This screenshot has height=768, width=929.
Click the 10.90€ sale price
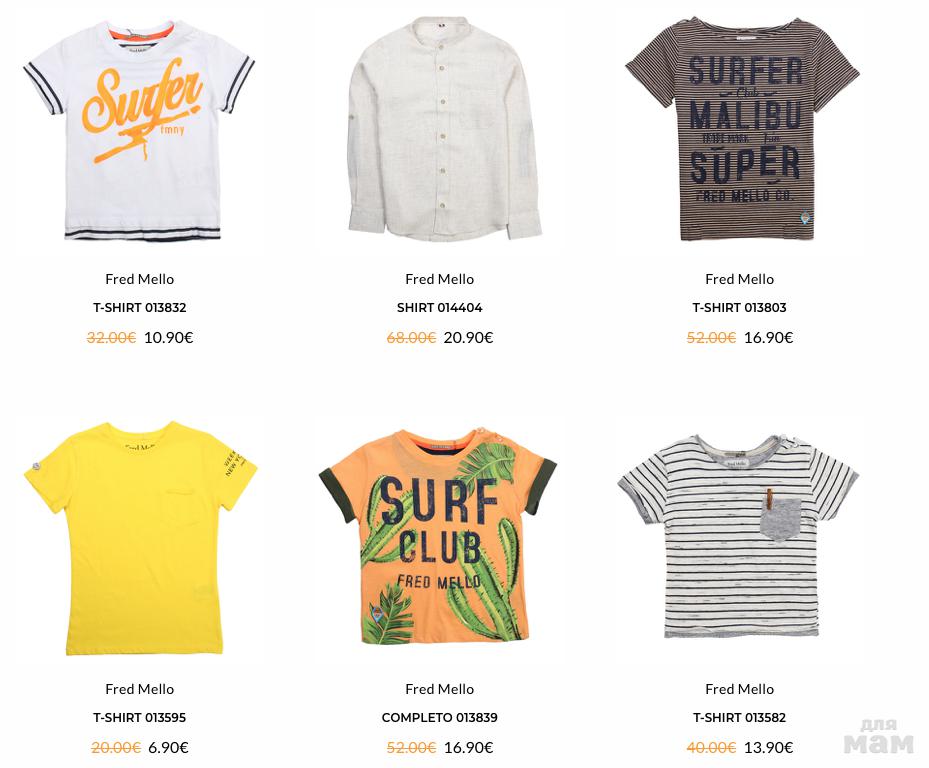click(x=168, y=338)
